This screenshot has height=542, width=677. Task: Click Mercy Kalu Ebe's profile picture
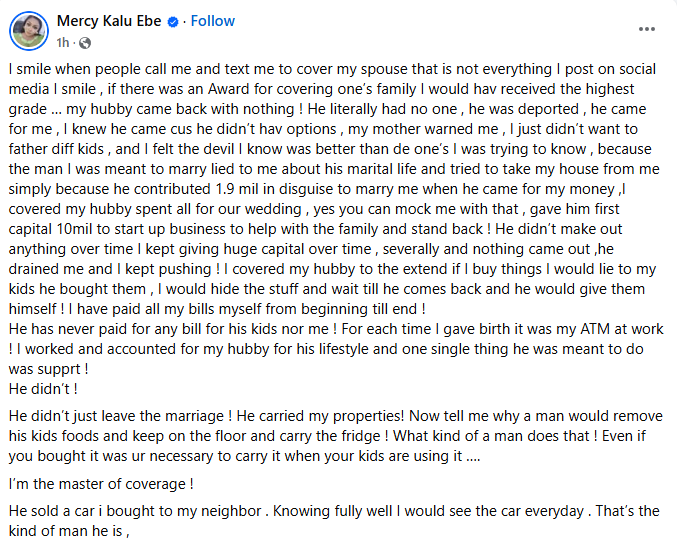[29, 32]
